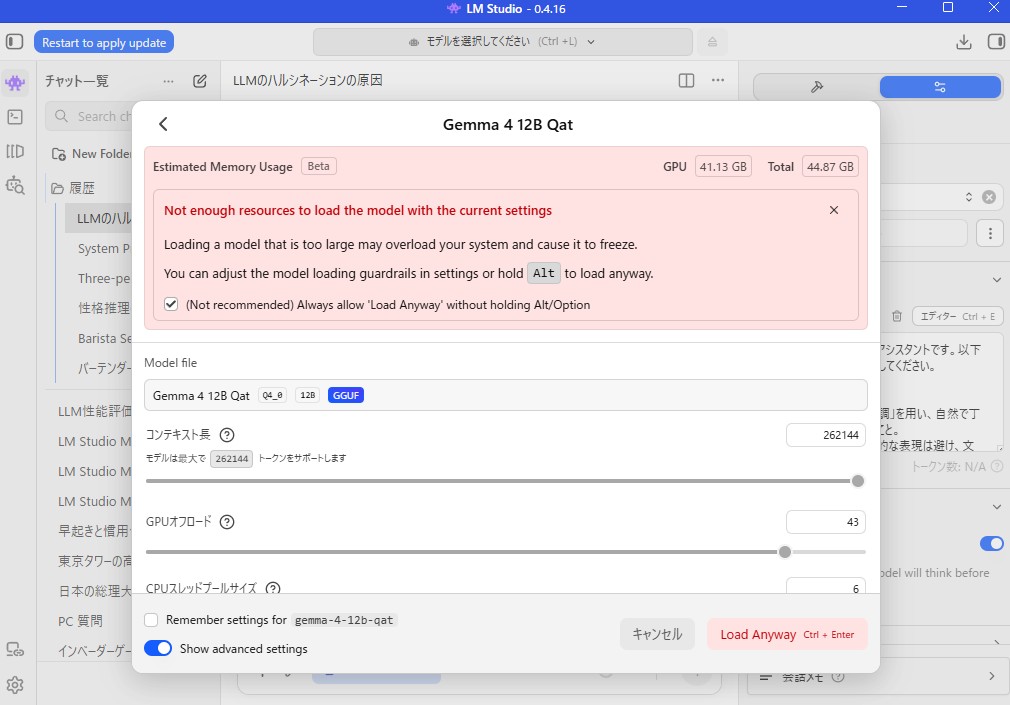The image size is (1010, 705).
Task: Open settings gear icon at bottom left
Action: pyautogui.click(x=15, y=684)
